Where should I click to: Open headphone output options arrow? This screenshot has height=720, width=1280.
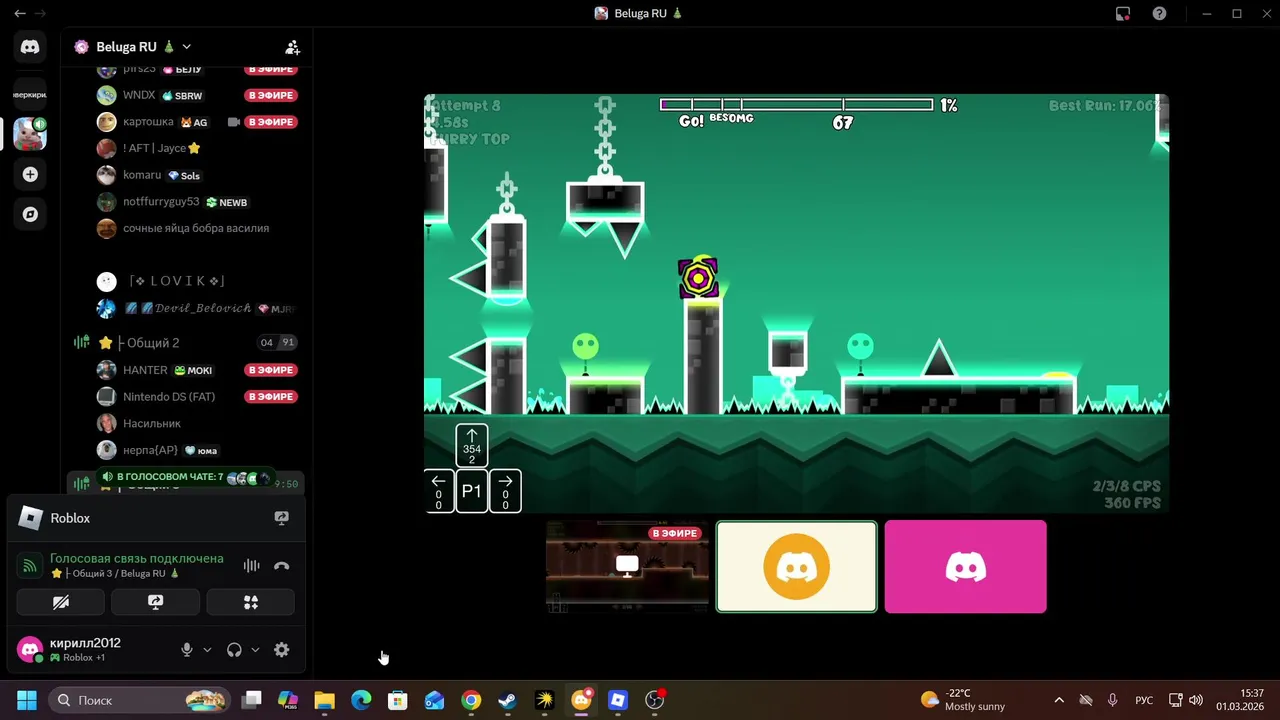(x=255, y=650)
